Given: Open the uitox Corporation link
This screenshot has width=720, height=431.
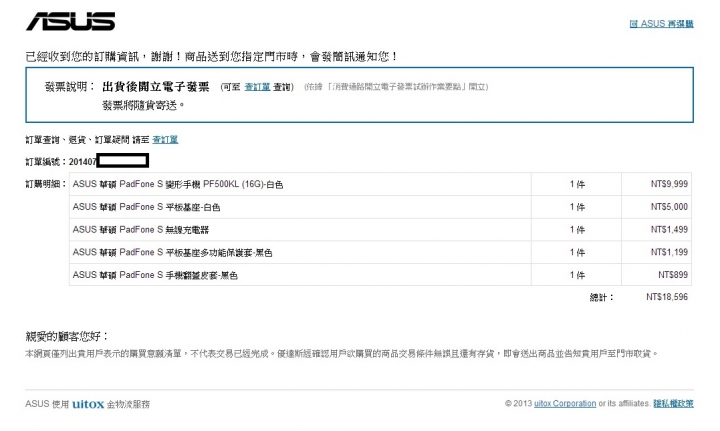Looking at the screenshot, I should click(x=565, y=403).
